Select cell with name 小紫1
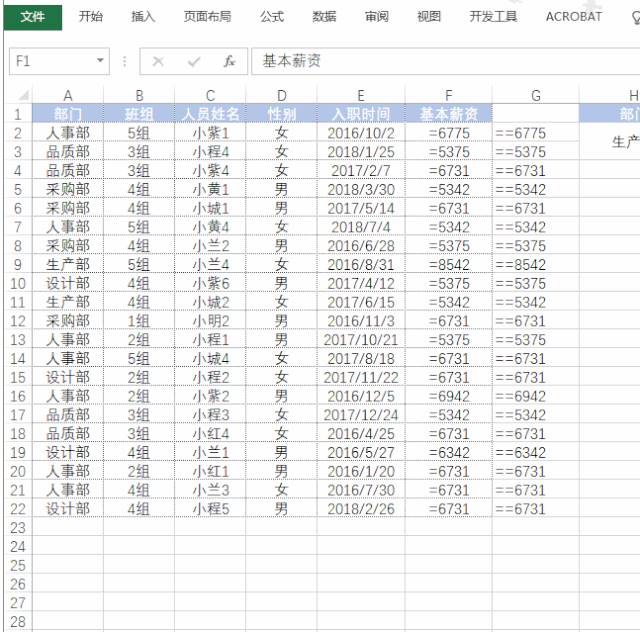Screen dimensions: 640x632 (x=210, y=133)
